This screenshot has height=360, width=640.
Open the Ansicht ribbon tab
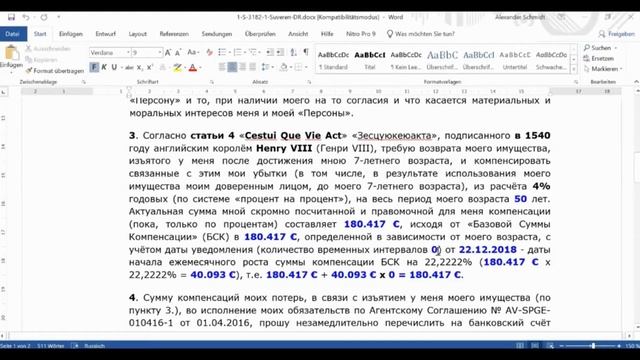pyautogui.click(x=298, y=34)
